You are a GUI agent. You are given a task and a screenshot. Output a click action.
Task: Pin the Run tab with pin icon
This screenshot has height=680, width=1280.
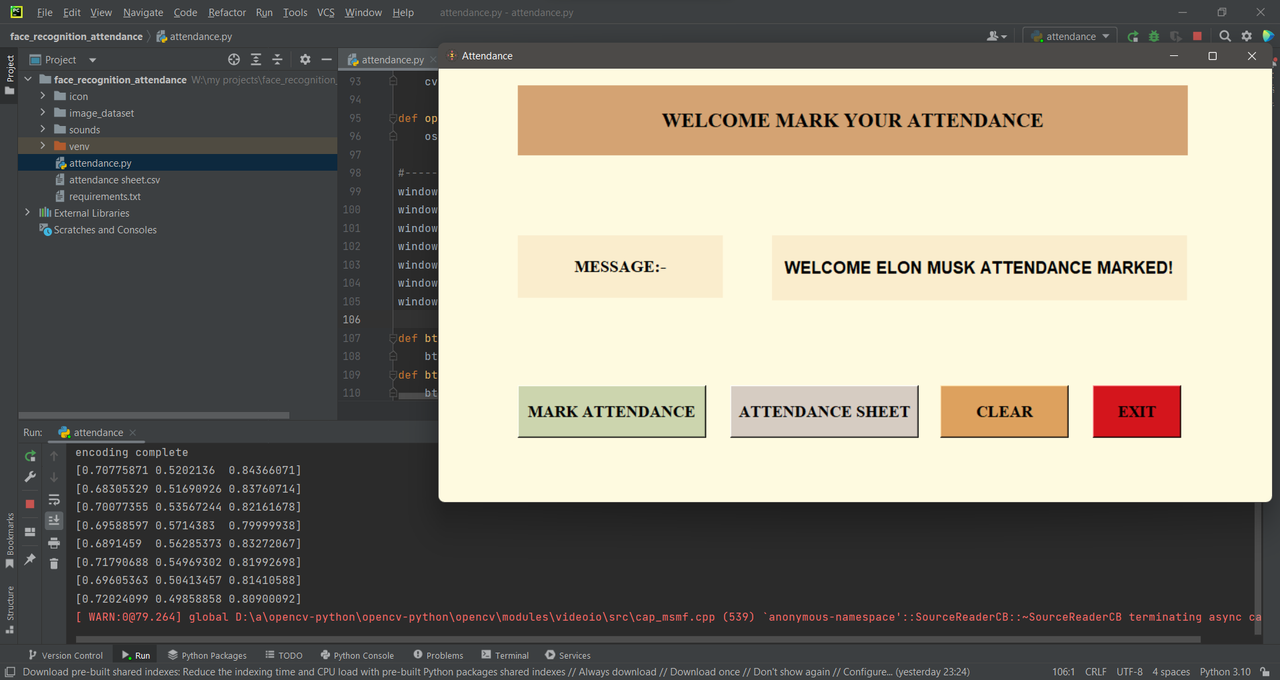coord(30,560)
